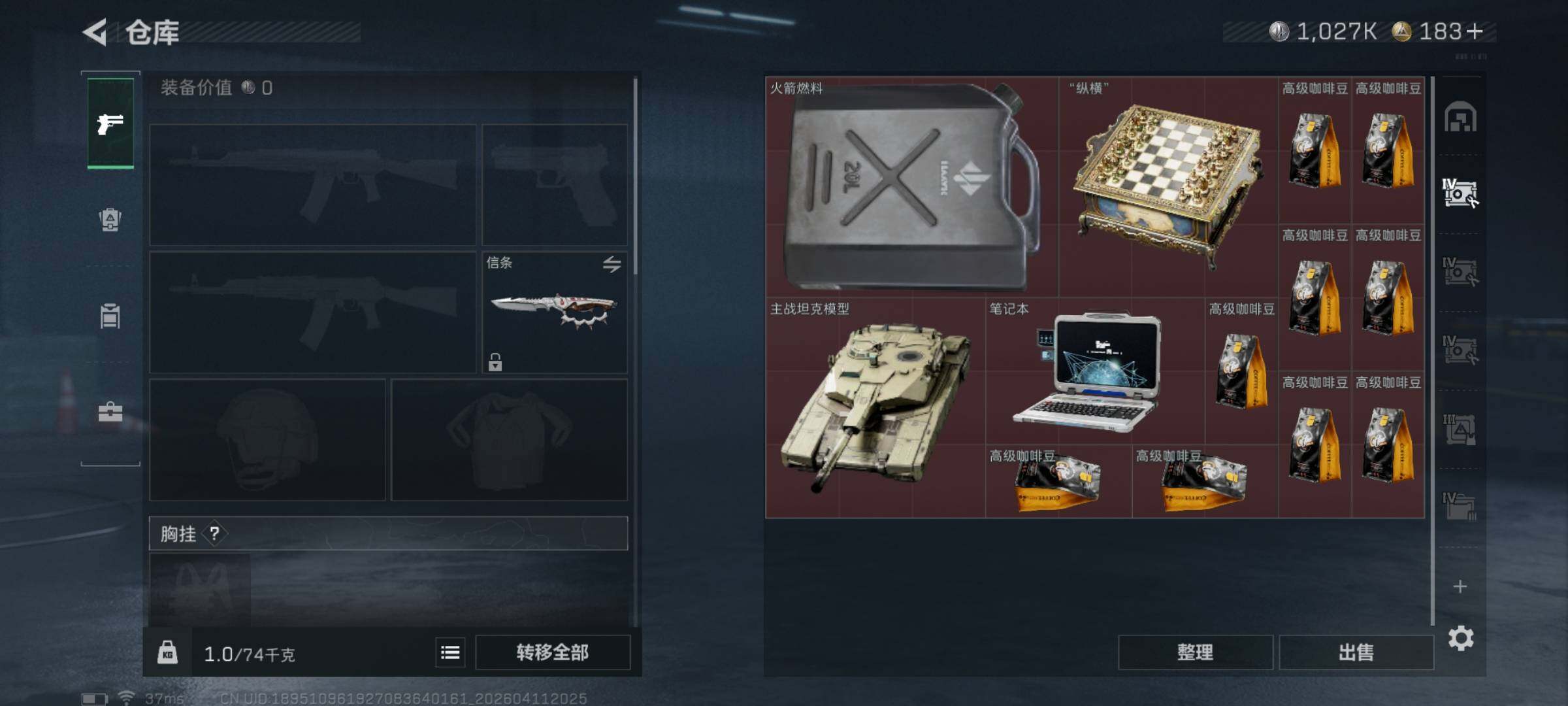Go back using the arrow beside 仓库
Image resolution: width=1568 pixels, height=706 pixels.
point(95,32)
